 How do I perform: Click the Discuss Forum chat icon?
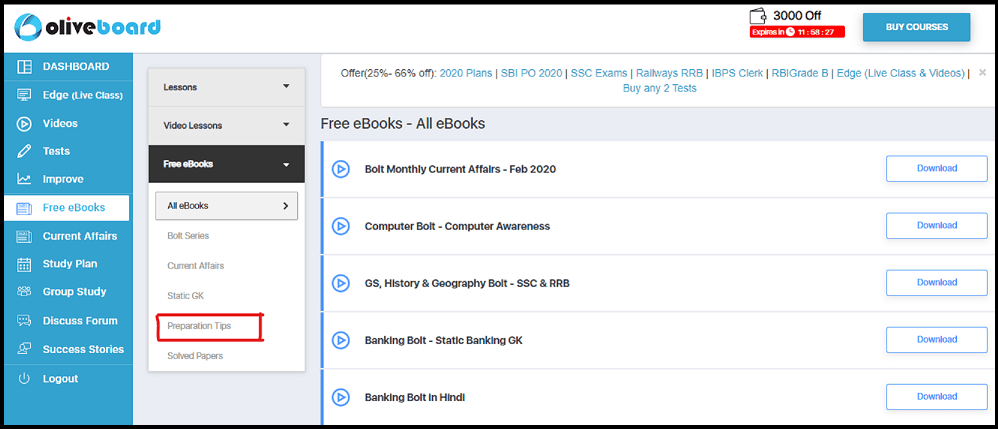24,321
